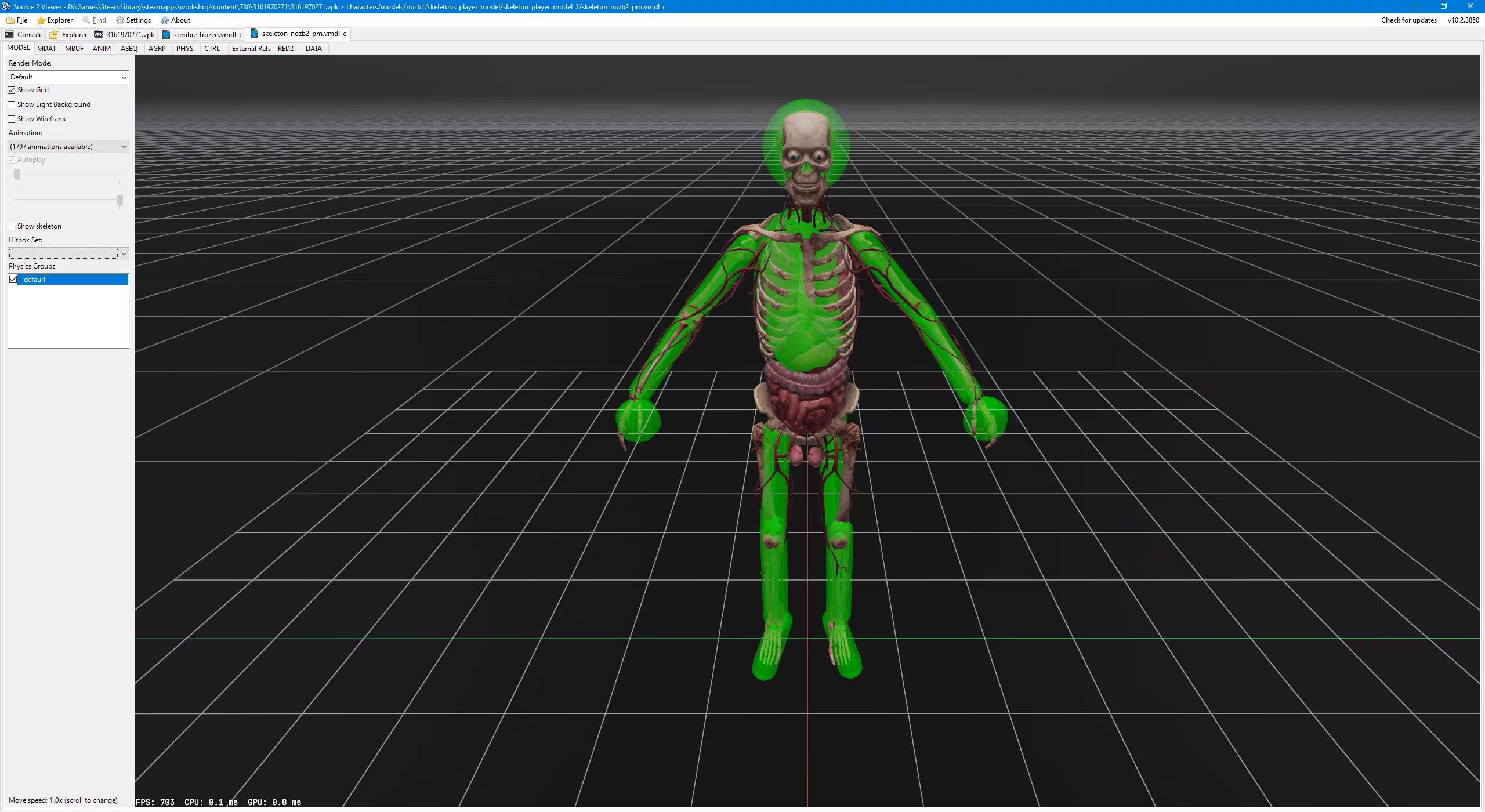Click the magnifier icon beside Find
This screenshot has height=812, width=1485.
tap(86, 20)
